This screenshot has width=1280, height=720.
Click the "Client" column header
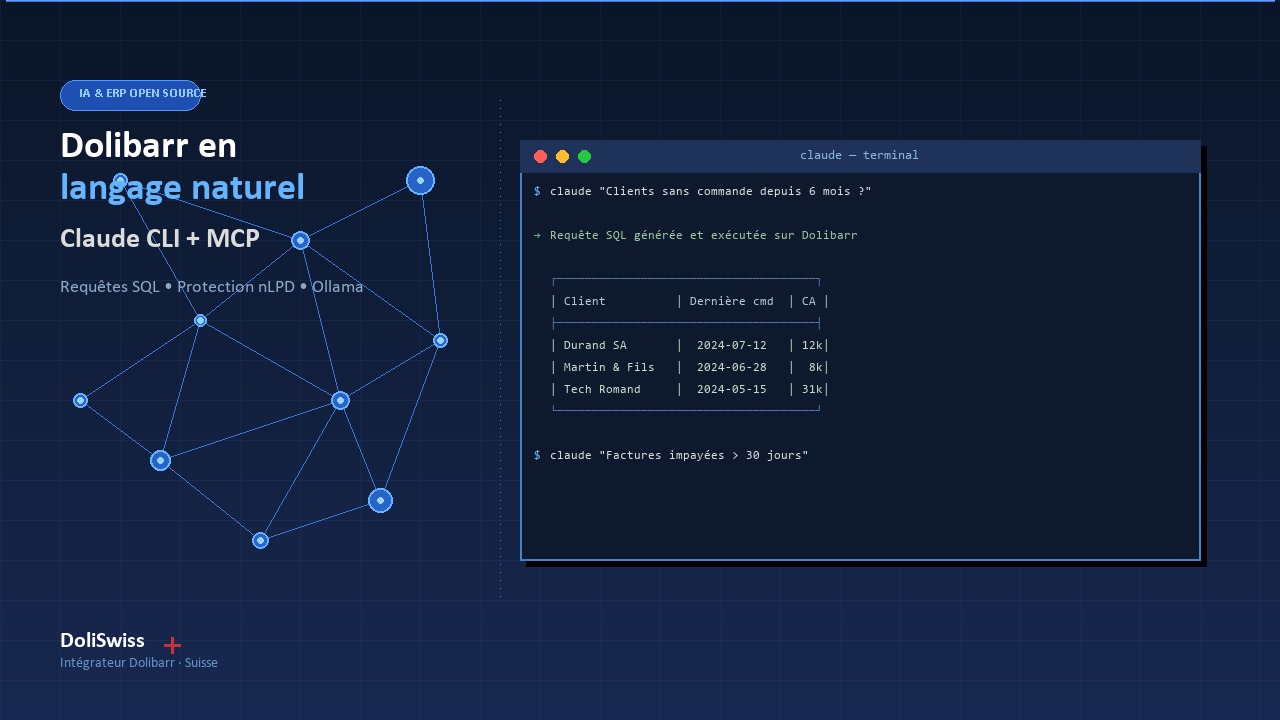(584, 301)
